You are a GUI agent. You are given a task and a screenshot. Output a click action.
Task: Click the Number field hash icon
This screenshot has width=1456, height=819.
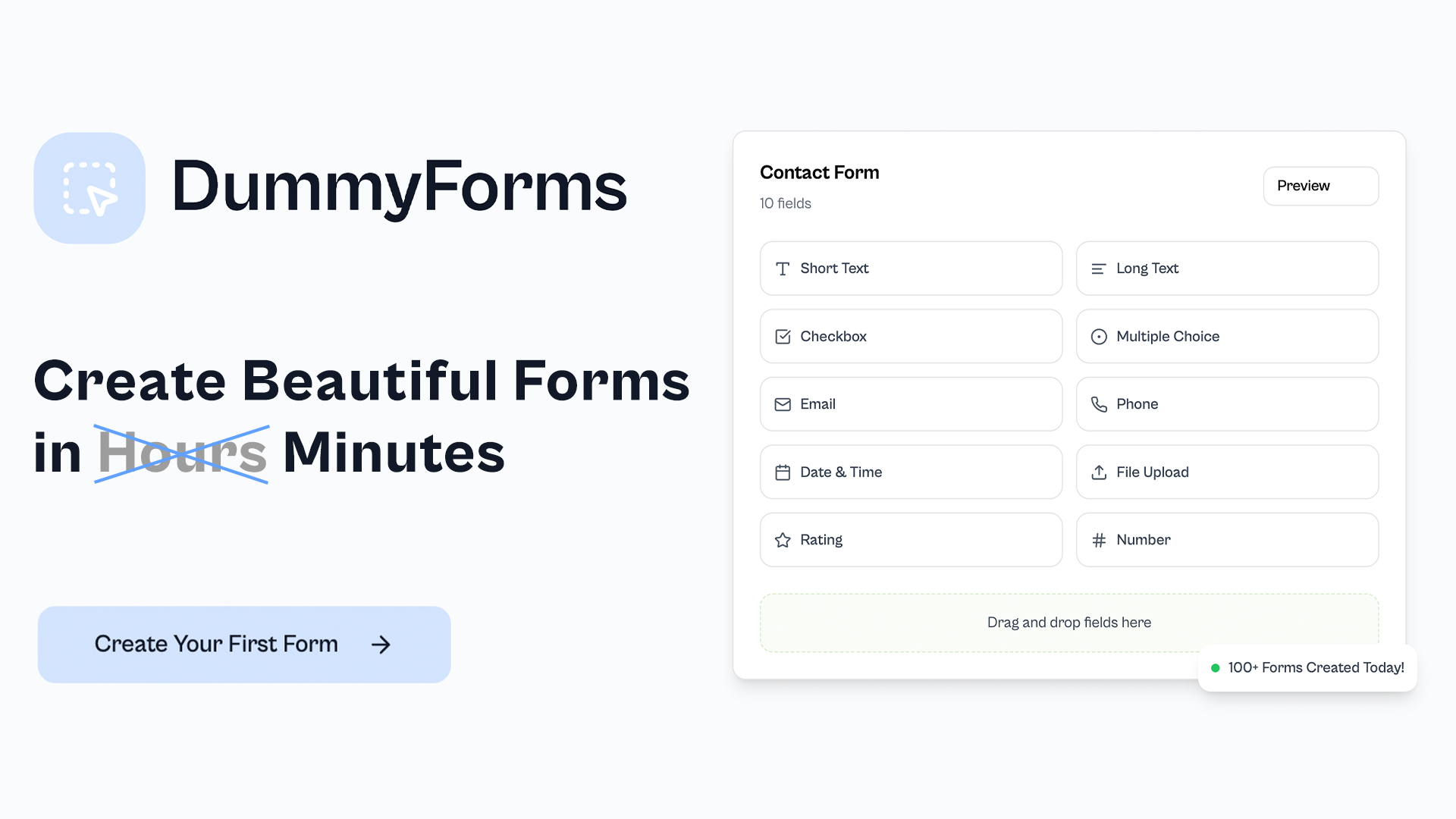coord(1098,540)
